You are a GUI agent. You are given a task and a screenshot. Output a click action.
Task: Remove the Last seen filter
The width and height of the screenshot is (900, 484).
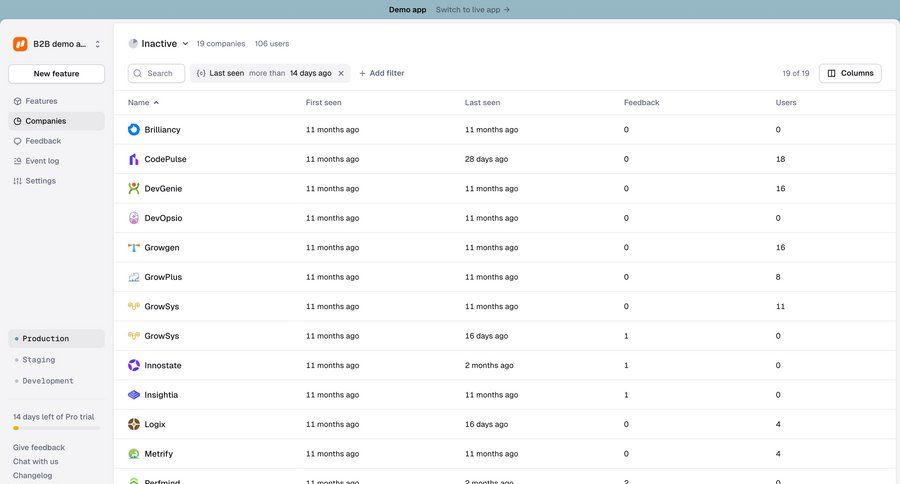[341, 73]
